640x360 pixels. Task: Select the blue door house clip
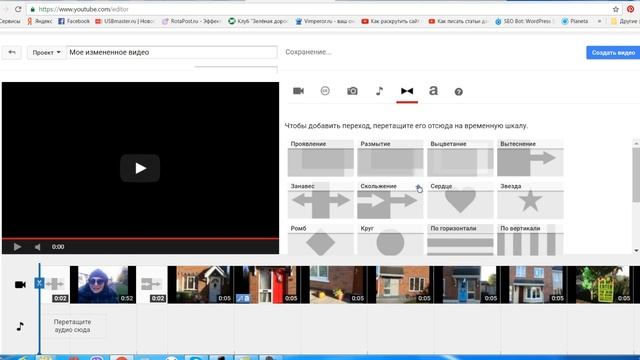click(x=467, y=284)
